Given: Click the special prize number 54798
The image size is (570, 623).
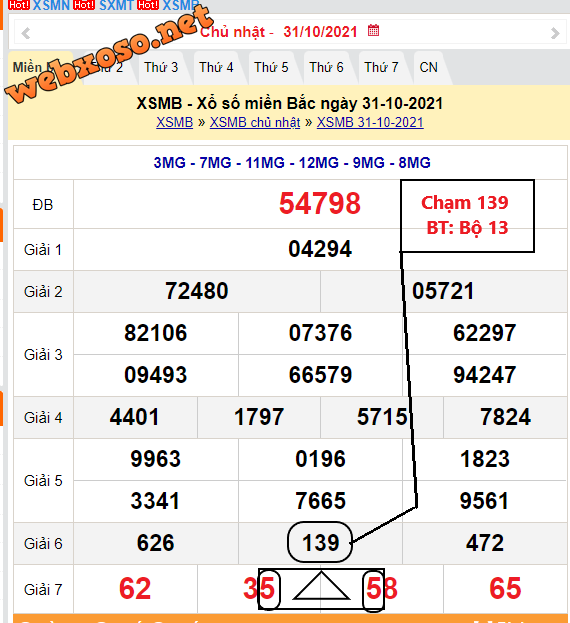Looking at the screenshot, I should coord(320,203).
